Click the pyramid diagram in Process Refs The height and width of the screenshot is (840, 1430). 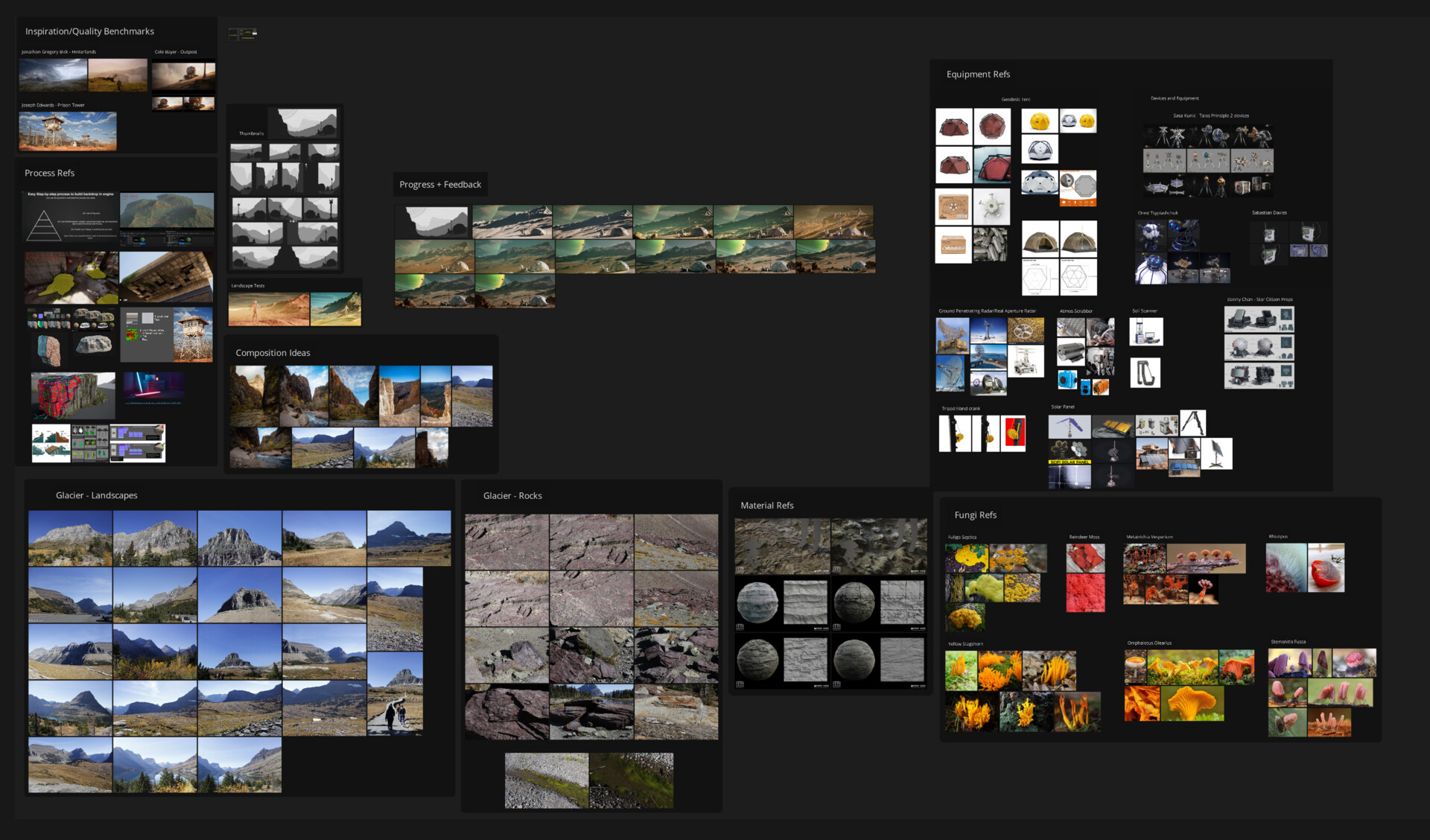click(43, 226)
